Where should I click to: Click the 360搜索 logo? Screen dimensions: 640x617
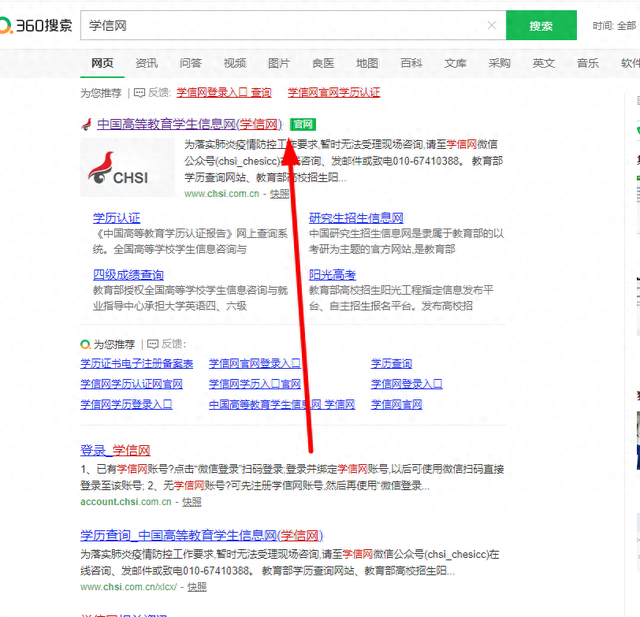[x=36, y=25]
